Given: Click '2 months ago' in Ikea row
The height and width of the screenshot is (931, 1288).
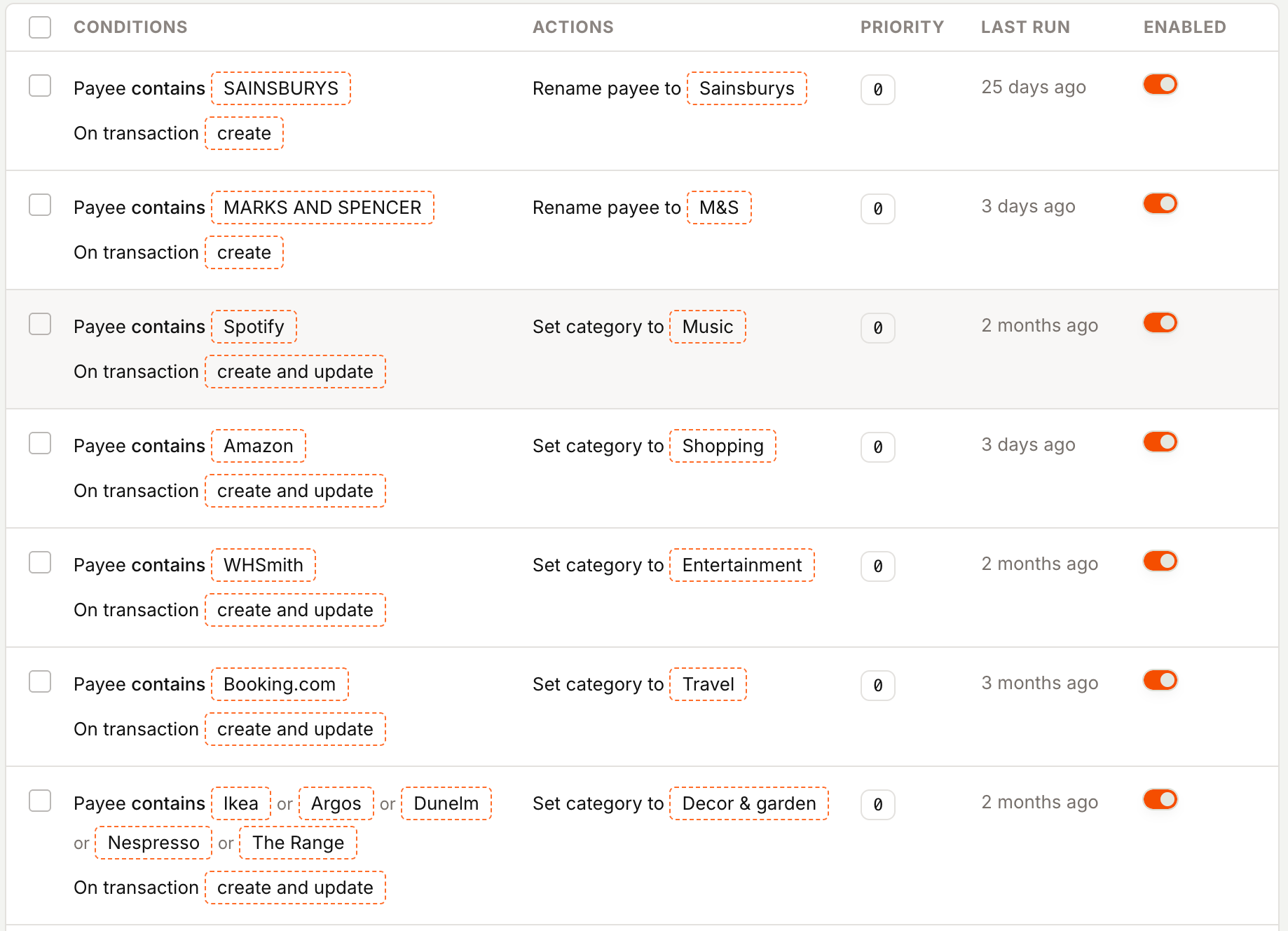Looking at the screenshot, I should 1040,803.
